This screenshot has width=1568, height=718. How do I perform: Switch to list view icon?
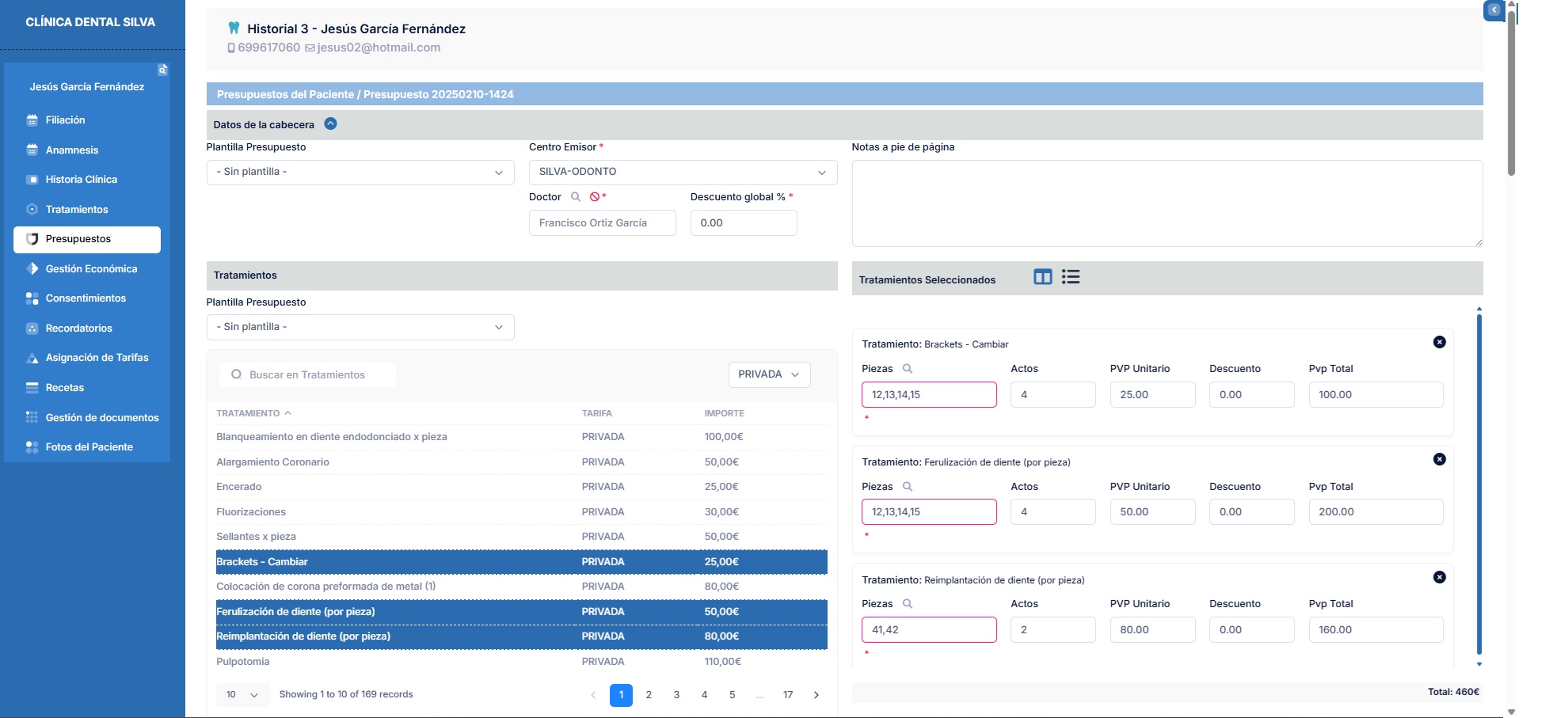coord(1071,277)
